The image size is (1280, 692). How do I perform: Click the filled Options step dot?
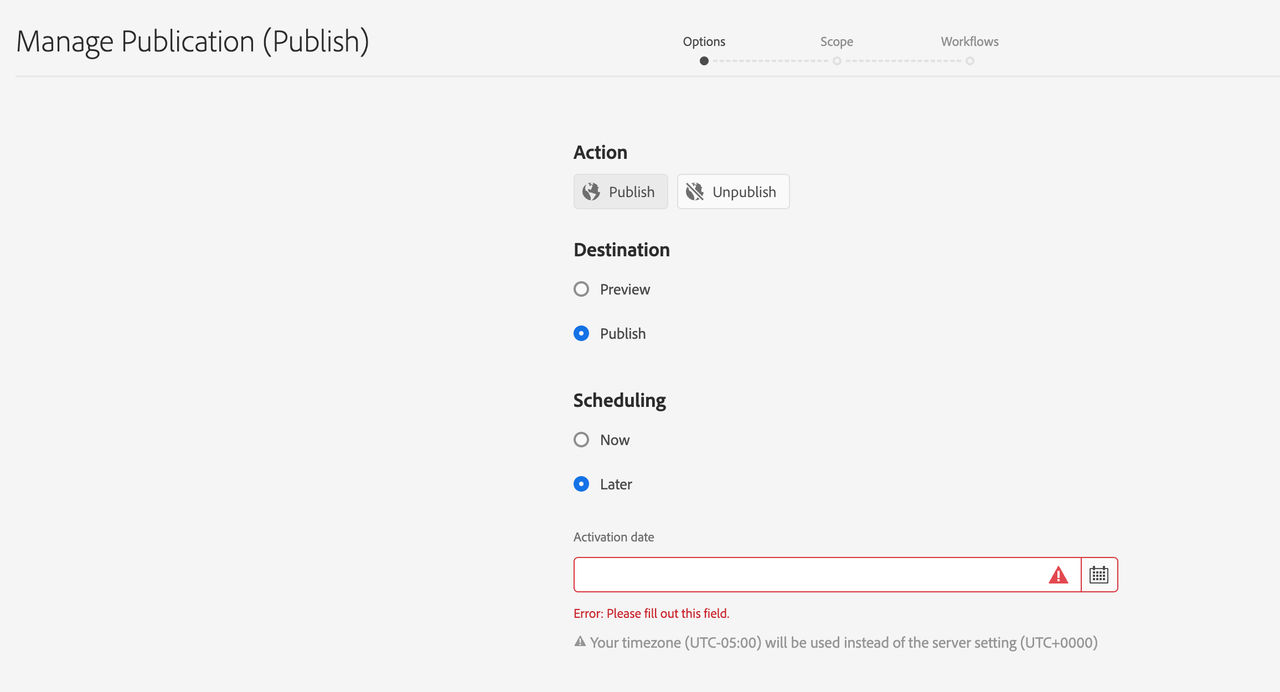pos(704,61)
